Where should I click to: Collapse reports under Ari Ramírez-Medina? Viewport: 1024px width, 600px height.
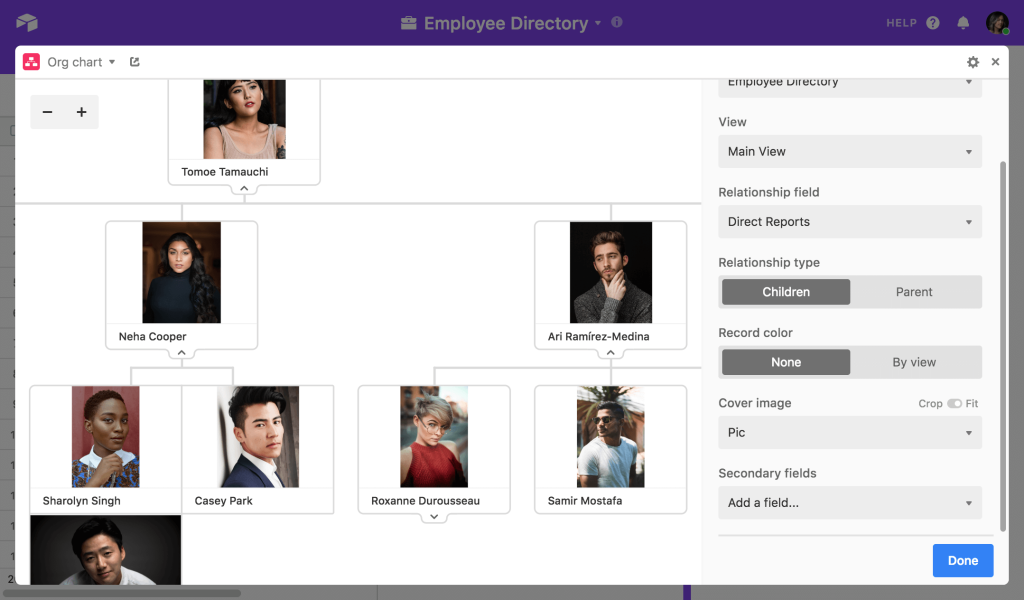pos(611,353)
